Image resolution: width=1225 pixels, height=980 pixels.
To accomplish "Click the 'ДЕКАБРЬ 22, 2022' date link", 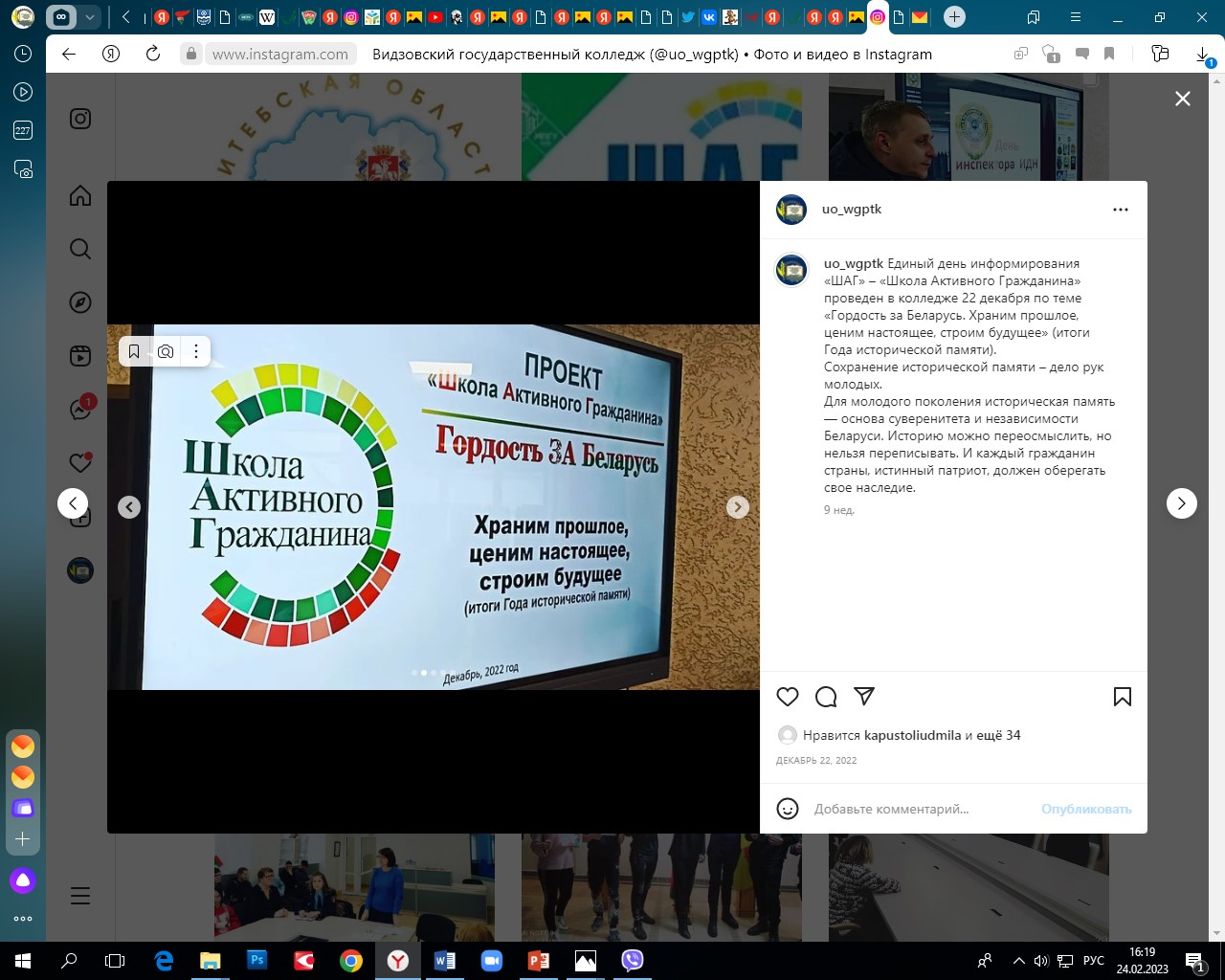I will (x=816, y=760).
